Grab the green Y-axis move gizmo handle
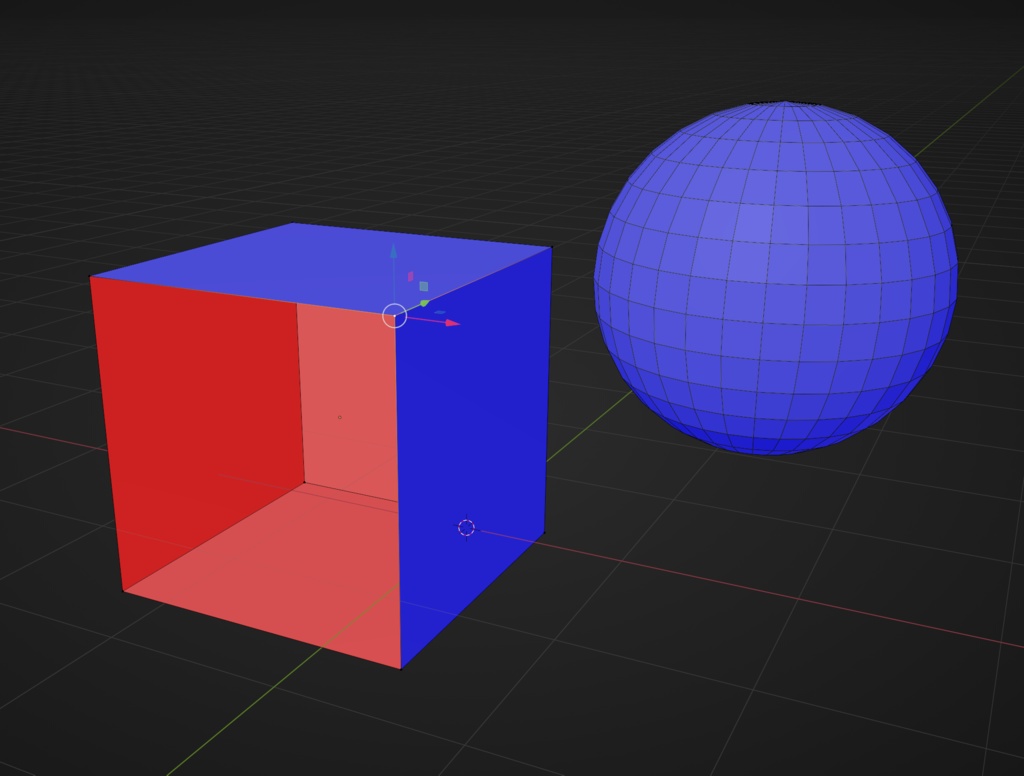The height and width of the screenshot is (776, 1024). point(424,303)
